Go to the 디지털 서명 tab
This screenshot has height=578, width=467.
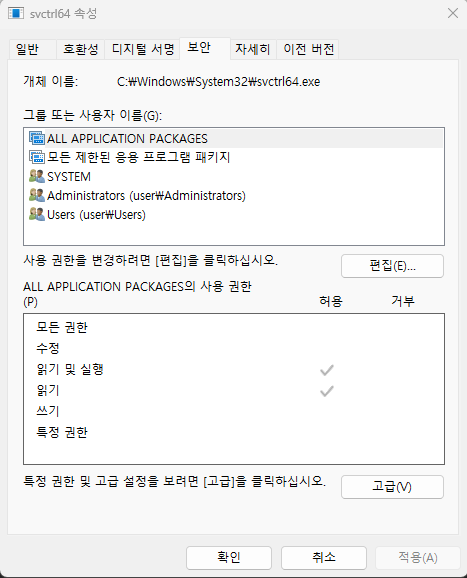(142, 49)
